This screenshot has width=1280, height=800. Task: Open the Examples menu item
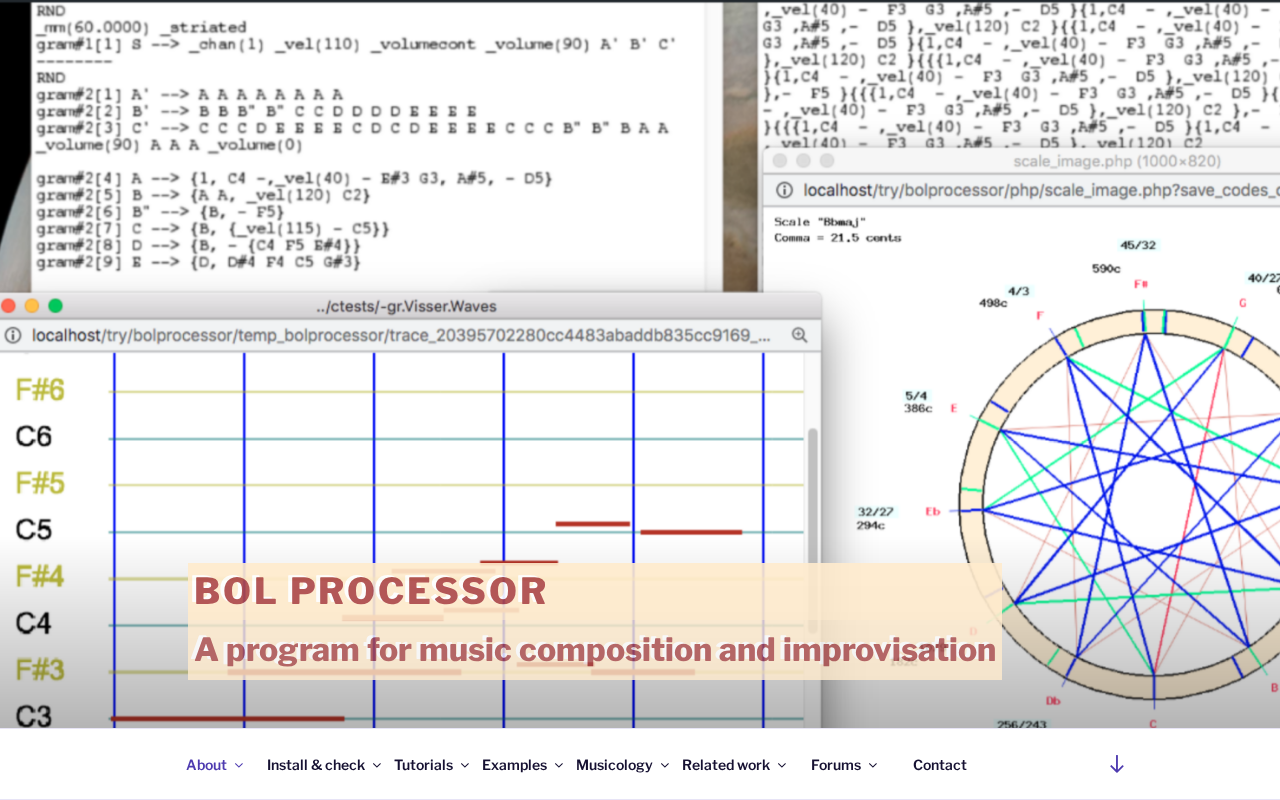pos(514,765)
